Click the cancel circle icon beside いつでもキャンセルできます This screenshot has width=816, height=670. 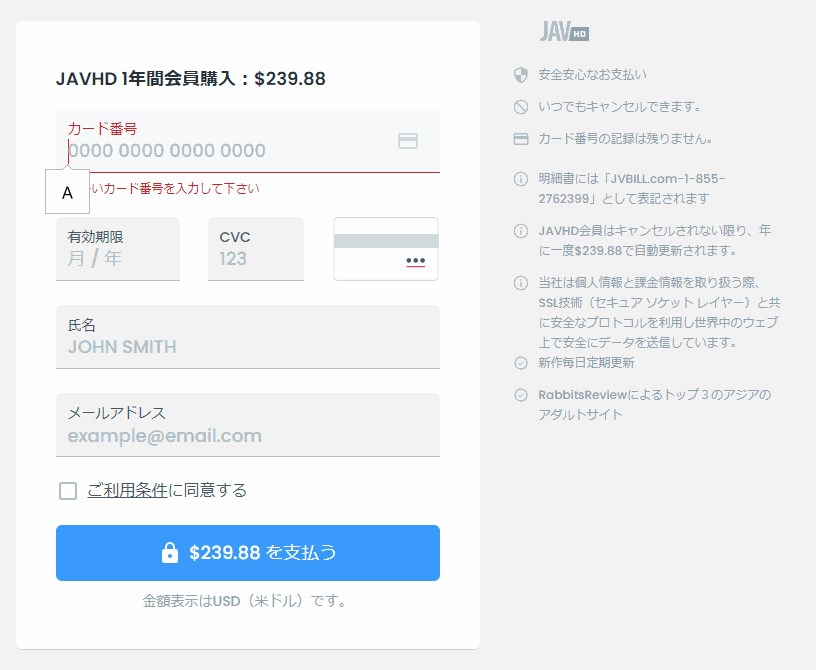[x=520, y=107]
